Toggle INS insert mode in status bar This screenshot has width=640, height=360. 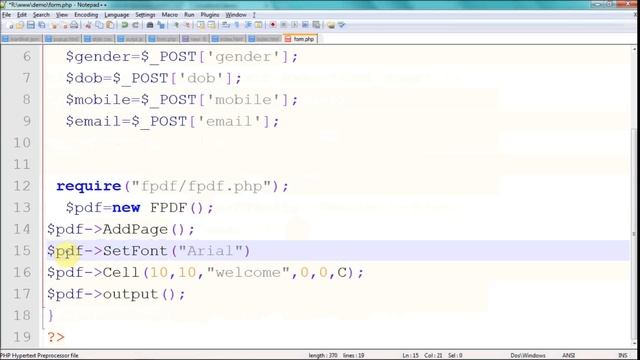[623, 356]
